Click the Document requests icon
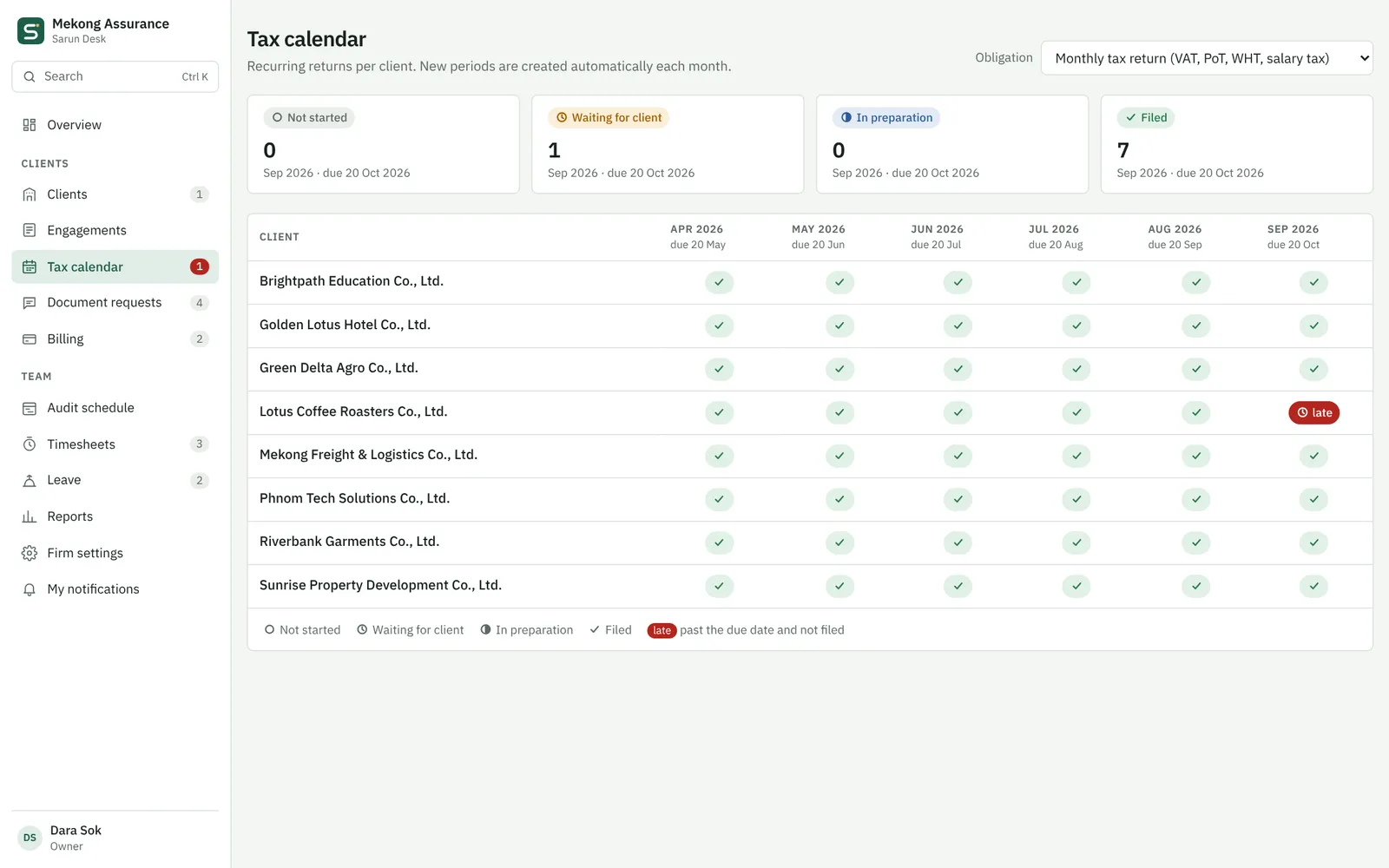The height and width of the screenshot is (868, 1389). 30,303
